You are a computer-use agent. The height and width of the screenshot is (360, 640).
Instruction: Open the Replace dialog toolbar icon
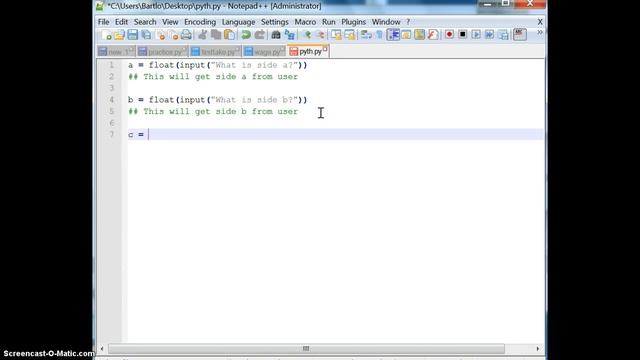point(290,35)
